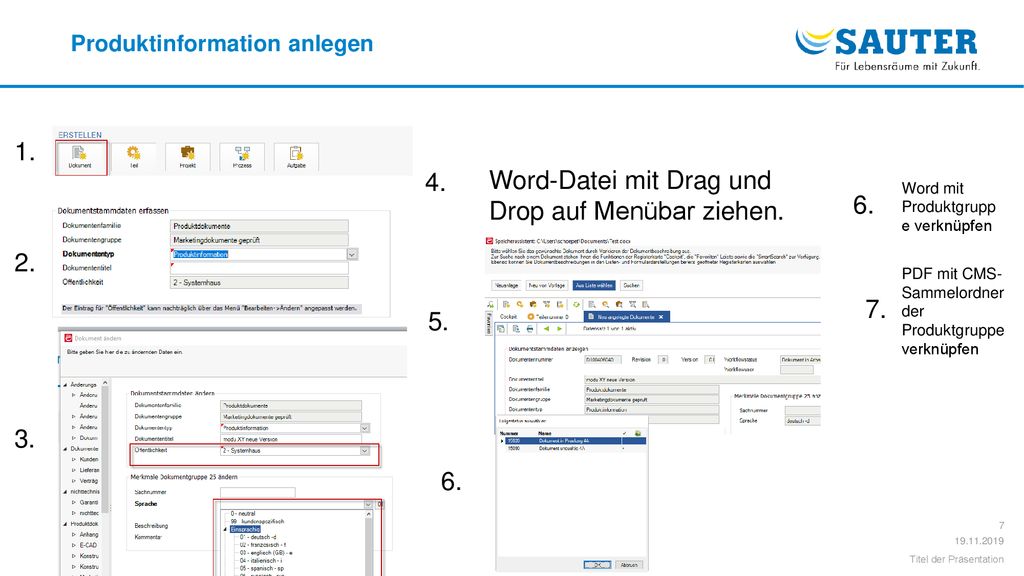The image size is (1024, 576).
Task: Click the tree panel scrollbar in Dokument ändern
Action: coord(105,451)
